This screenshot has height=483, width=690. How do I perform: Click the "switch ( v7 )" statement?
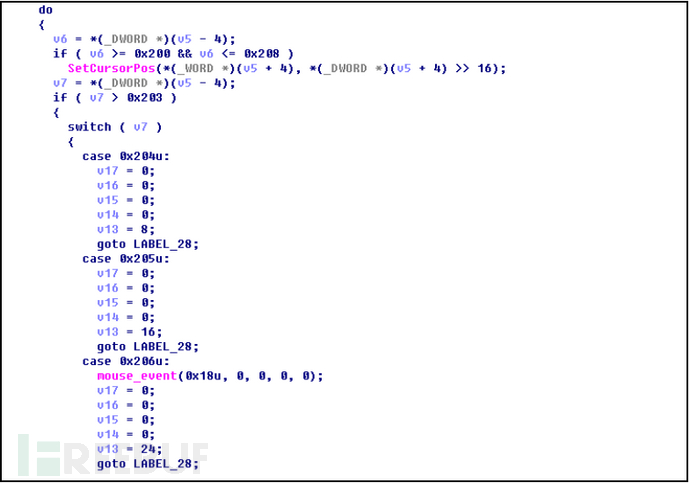pos(115,127)
